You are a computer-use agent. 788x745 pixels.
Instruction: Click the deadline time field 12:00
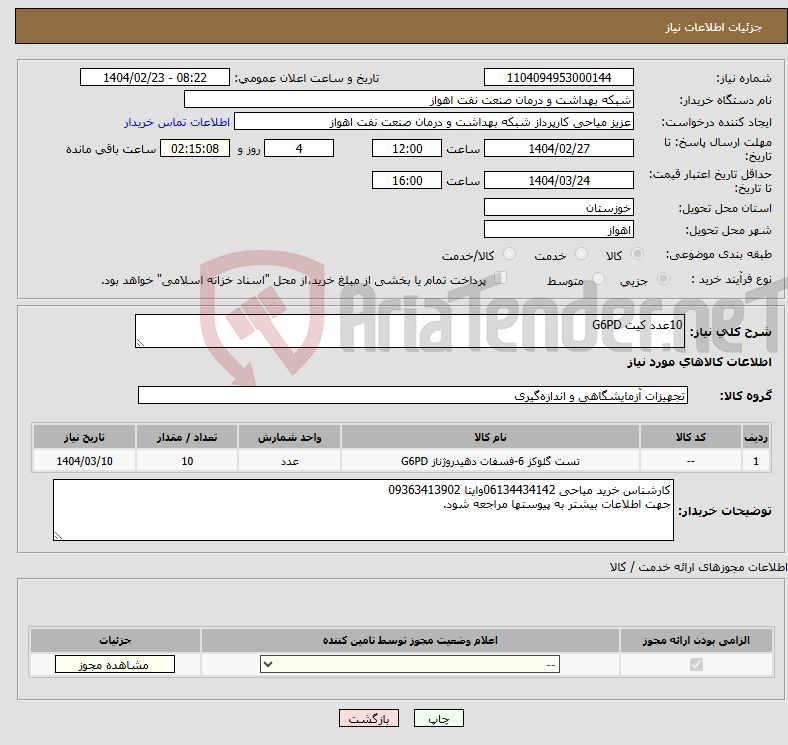click(407, 148)
